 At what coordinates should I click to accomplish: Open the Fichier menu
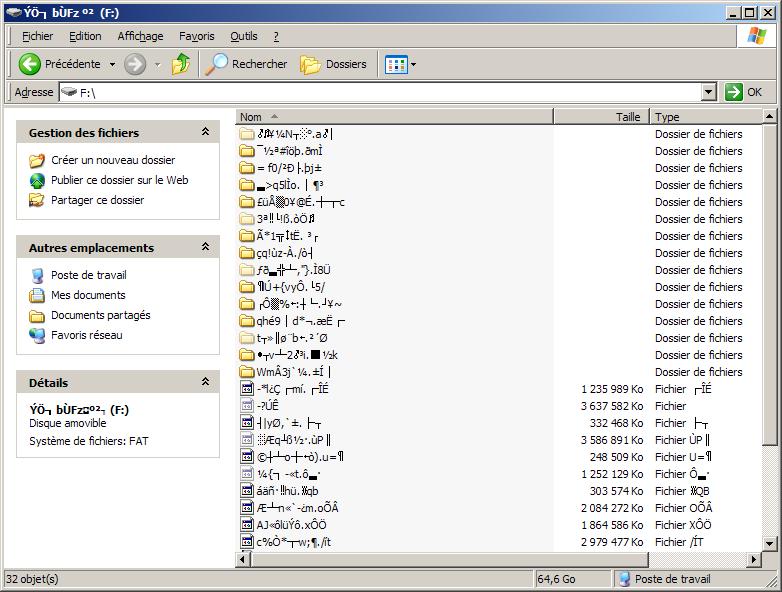37,36
